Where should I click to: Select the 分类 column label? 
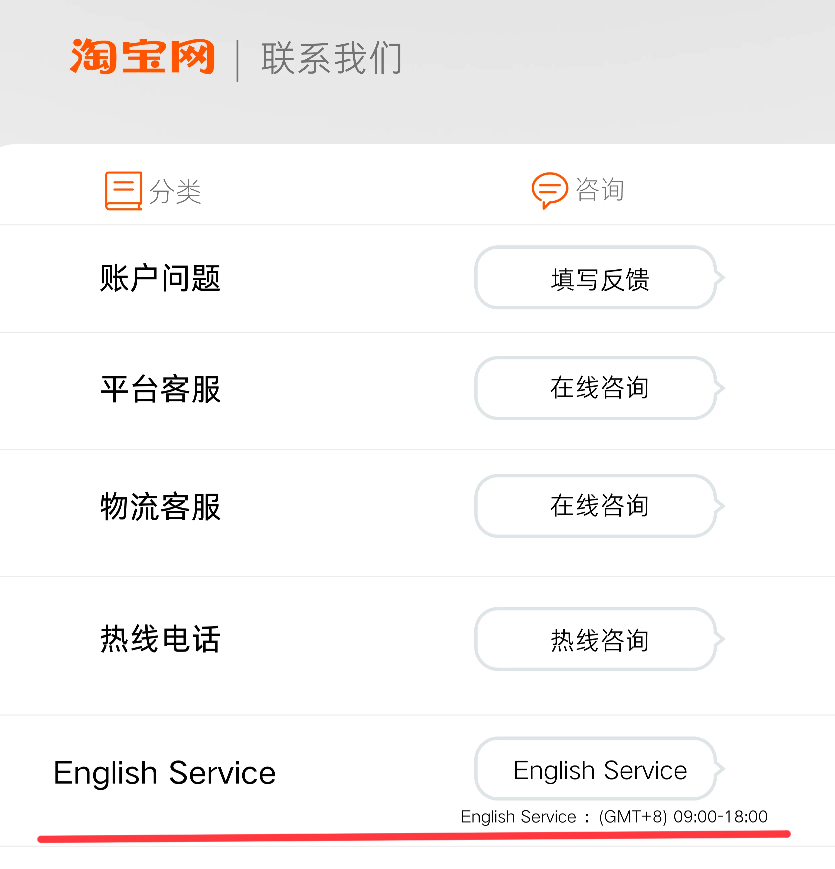[x=175, y=192]
